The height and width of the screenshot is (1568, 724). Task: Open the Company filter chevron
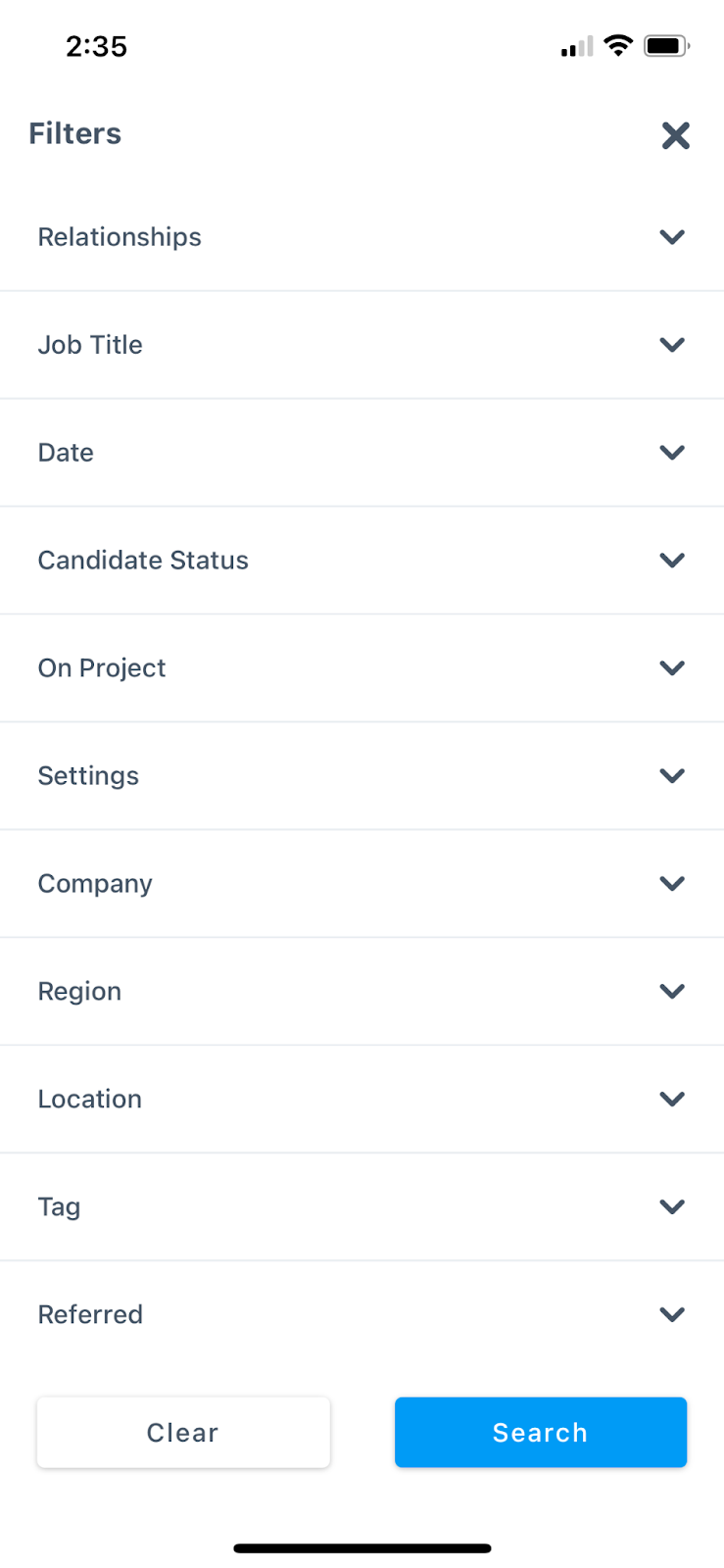point(672,884)
